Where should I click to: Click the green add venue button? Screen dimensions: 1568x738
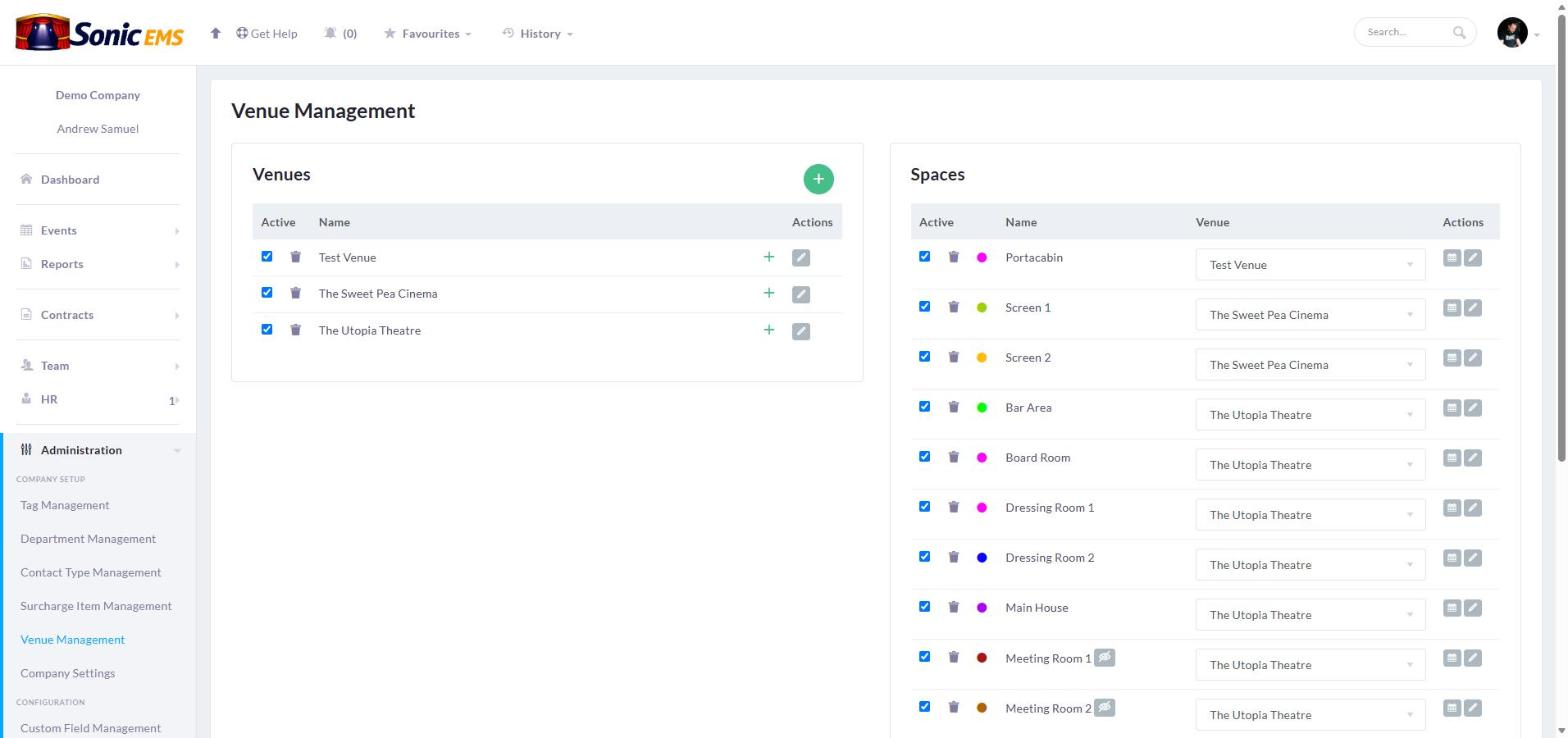pyautogui.click(x=818, y=179)
